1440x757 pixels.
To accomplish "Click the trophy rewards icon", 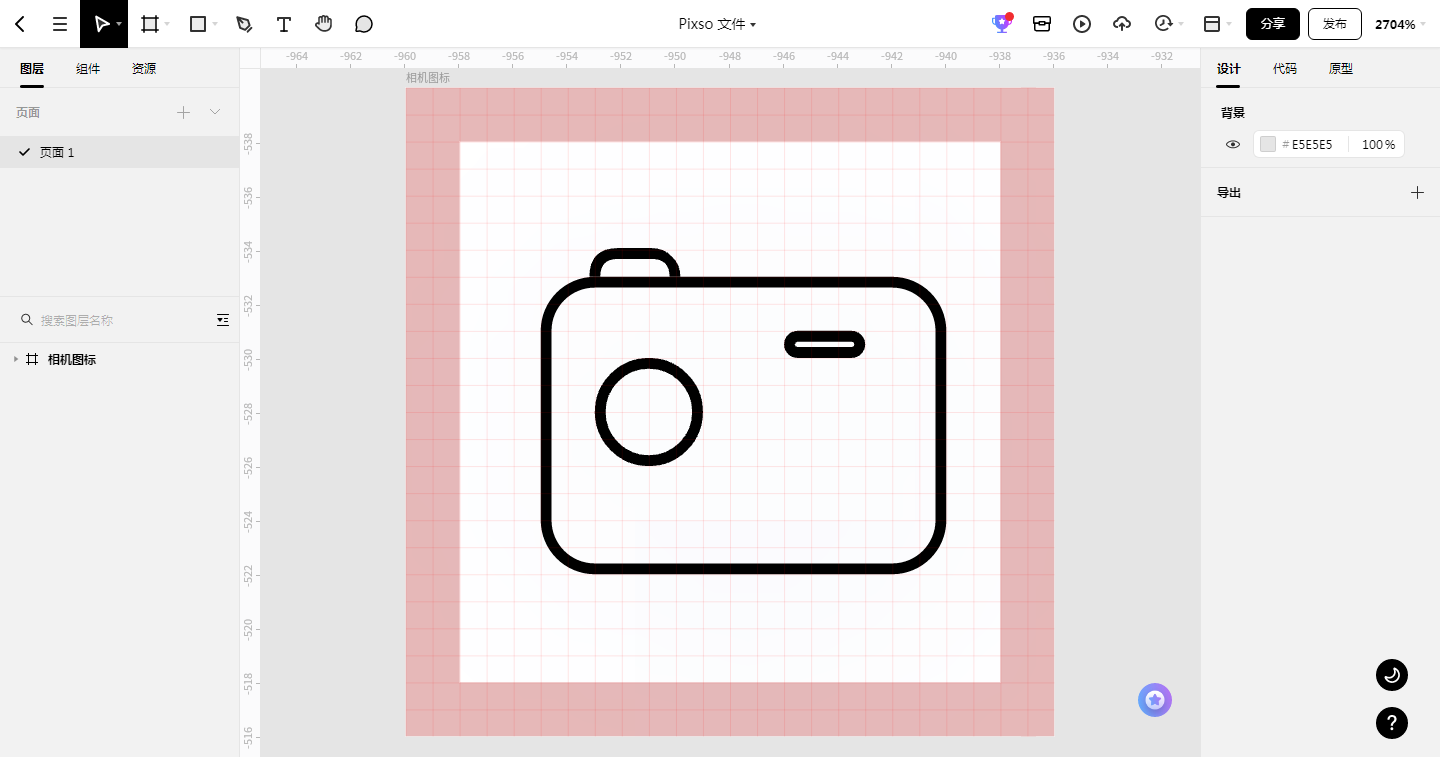I will 1001,24.
